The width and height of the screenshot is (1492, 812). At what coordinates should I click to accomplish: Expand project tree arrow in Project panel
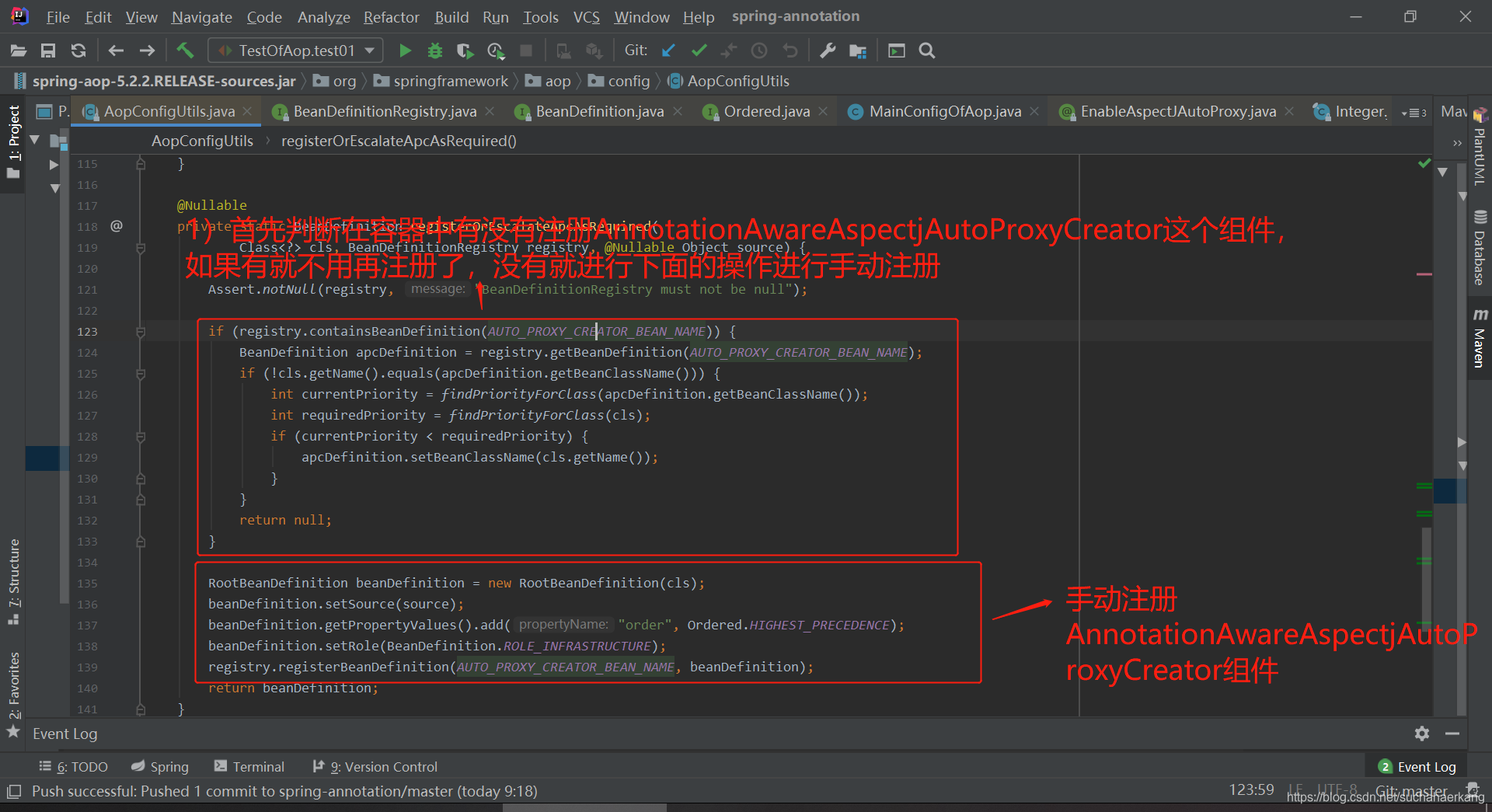[54, 165]
